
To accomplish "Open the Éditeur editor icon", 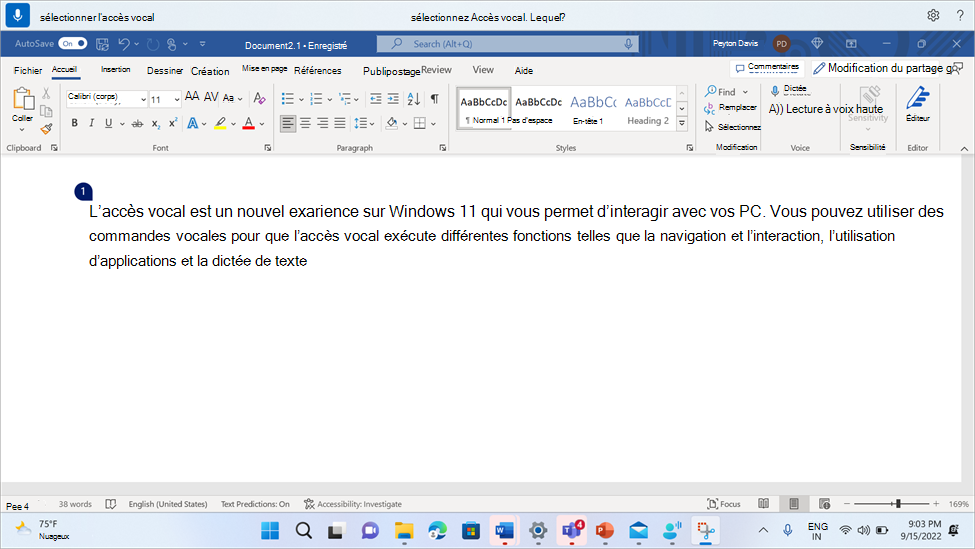I will pos(918,104).
